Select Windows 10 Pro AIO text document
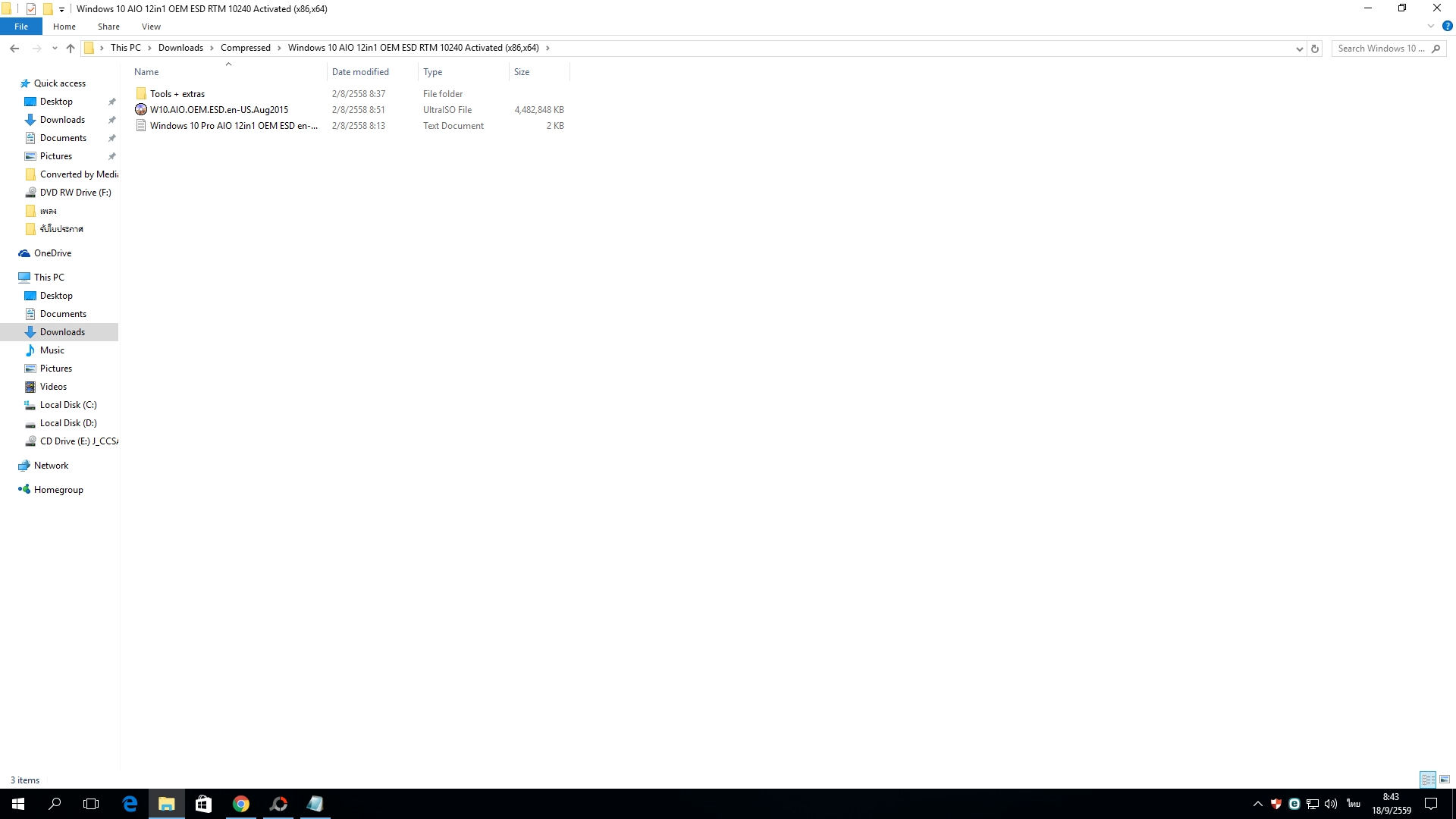Image resolution: width=1456 pixels, height=819 pixels. tap(234, 126)
